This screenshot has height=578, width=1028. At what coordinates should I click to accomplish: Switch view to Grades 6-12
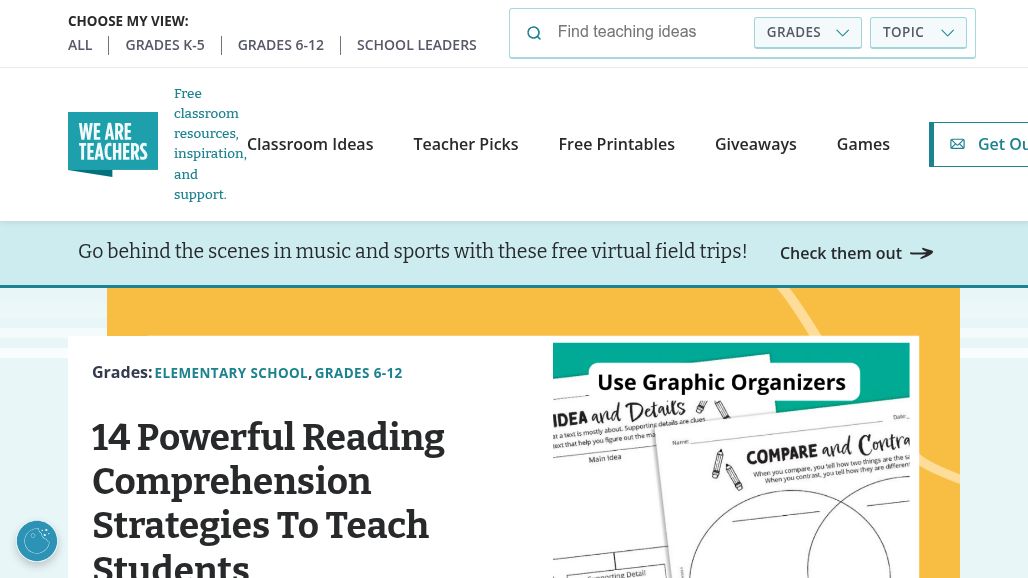tap(281, 45)
